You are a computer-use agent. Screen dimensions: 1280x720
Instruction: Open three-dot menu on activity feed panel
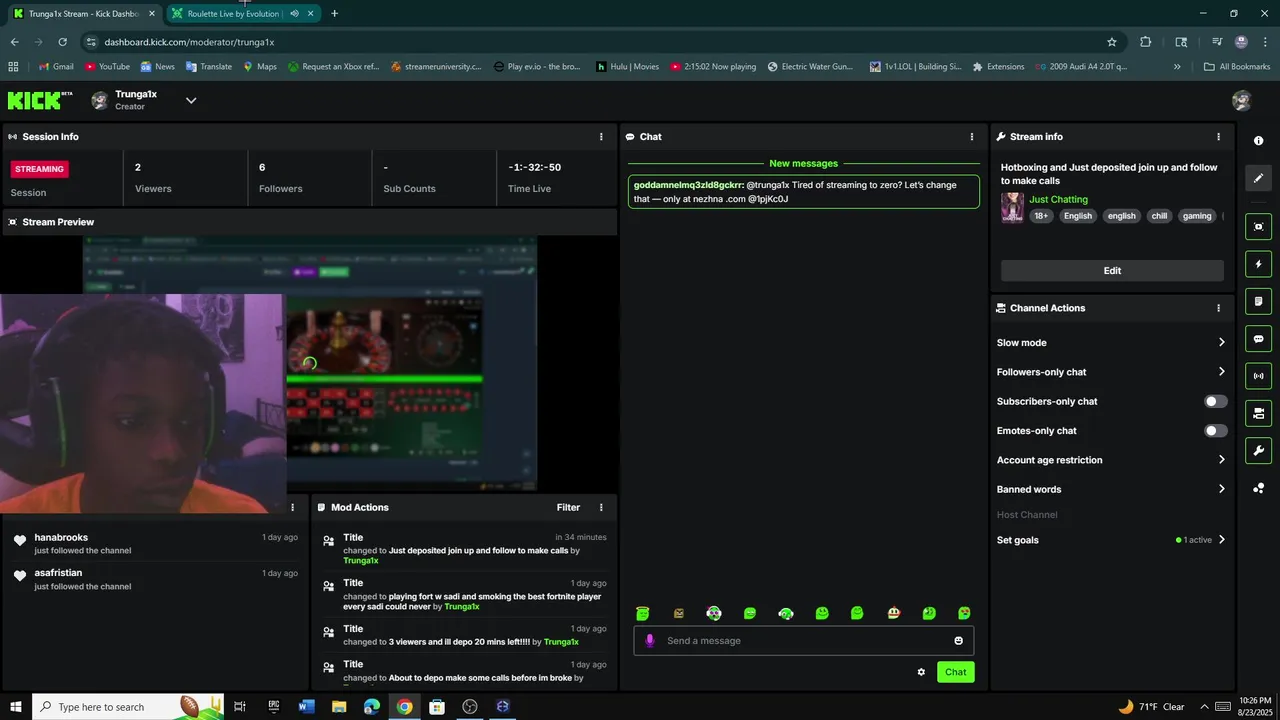[x=293, y=508]
